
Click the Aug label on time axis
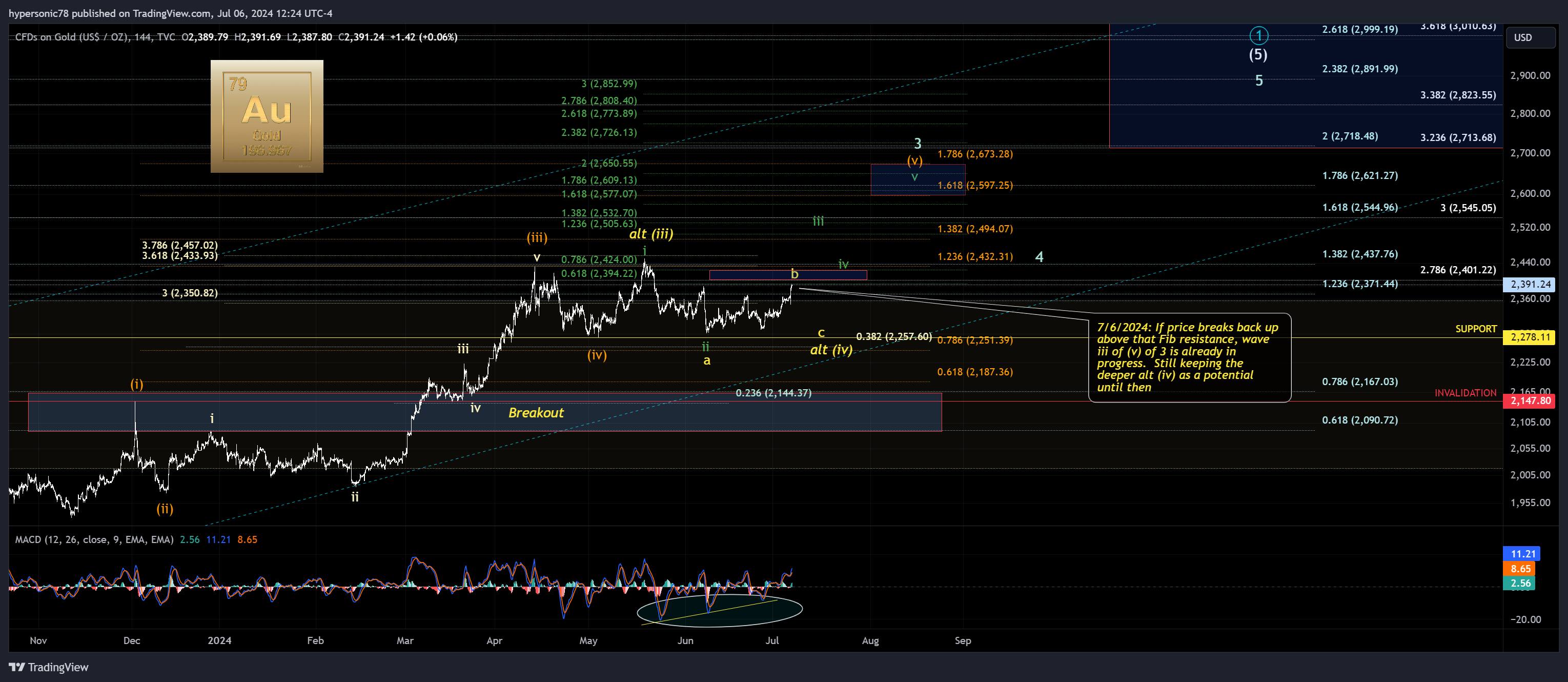click(870, 640)
